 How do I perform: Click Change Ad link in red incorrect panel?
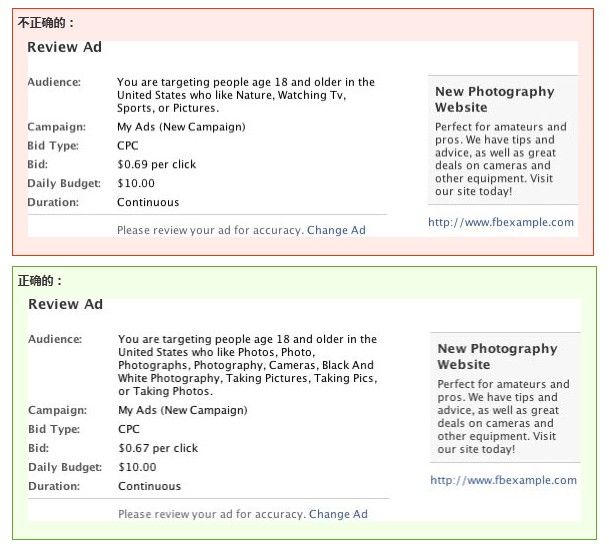point(336,230)
